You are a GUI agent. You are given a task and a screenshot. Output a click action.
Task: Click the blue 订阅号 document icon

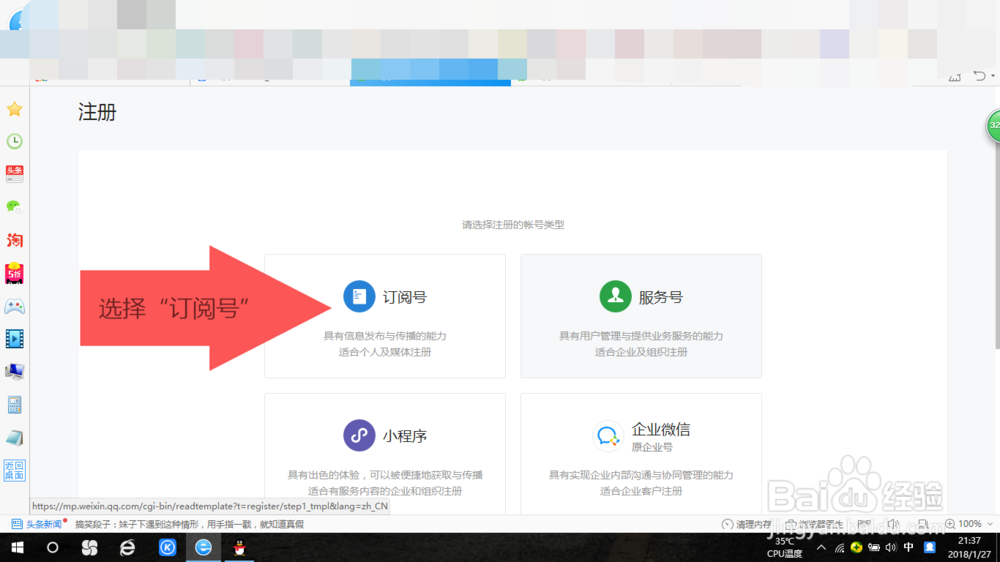(x=359, y=297)
